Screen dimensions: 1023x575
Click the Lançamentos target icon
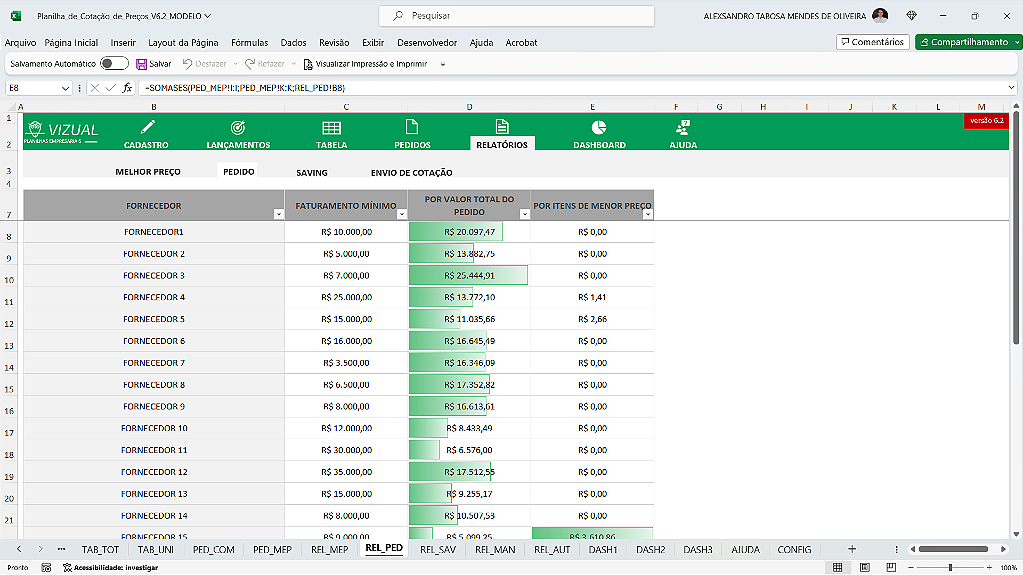237,128
